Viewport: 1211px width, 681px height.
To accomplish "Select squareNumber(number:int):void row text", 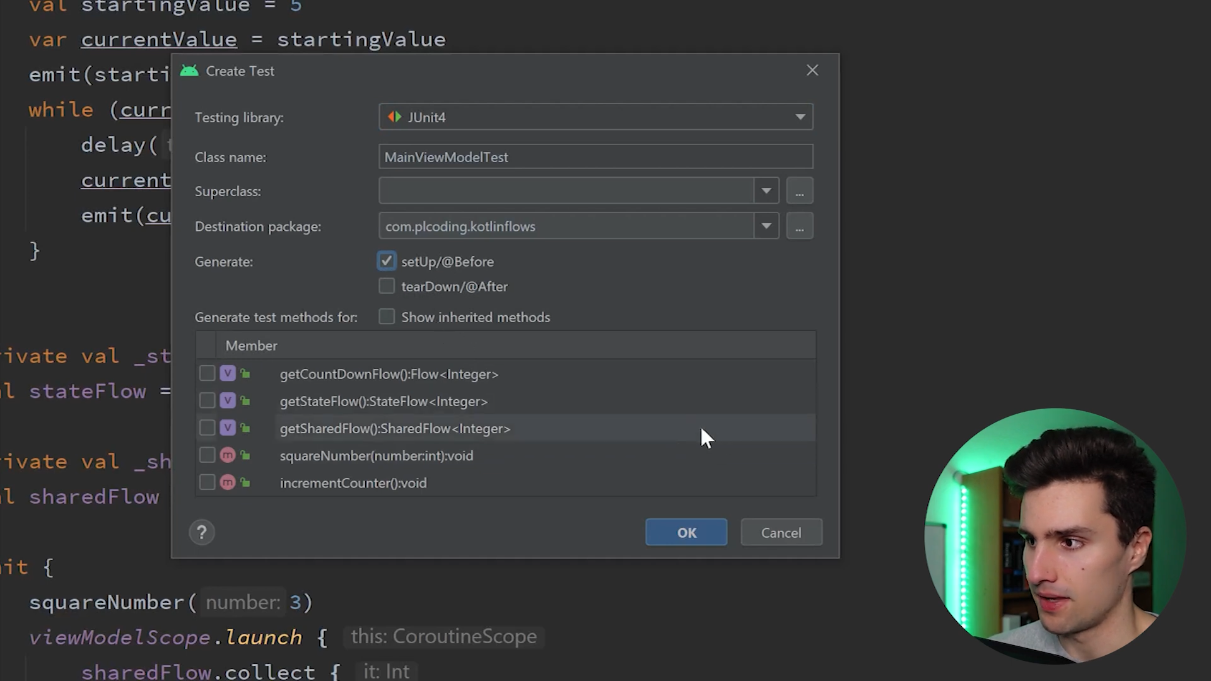I will pos(377,455).
